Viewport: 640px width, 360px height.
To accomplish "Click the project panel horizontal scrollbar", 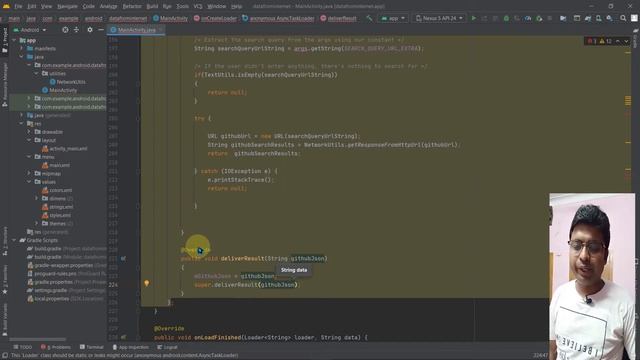I will pos(38,339).
